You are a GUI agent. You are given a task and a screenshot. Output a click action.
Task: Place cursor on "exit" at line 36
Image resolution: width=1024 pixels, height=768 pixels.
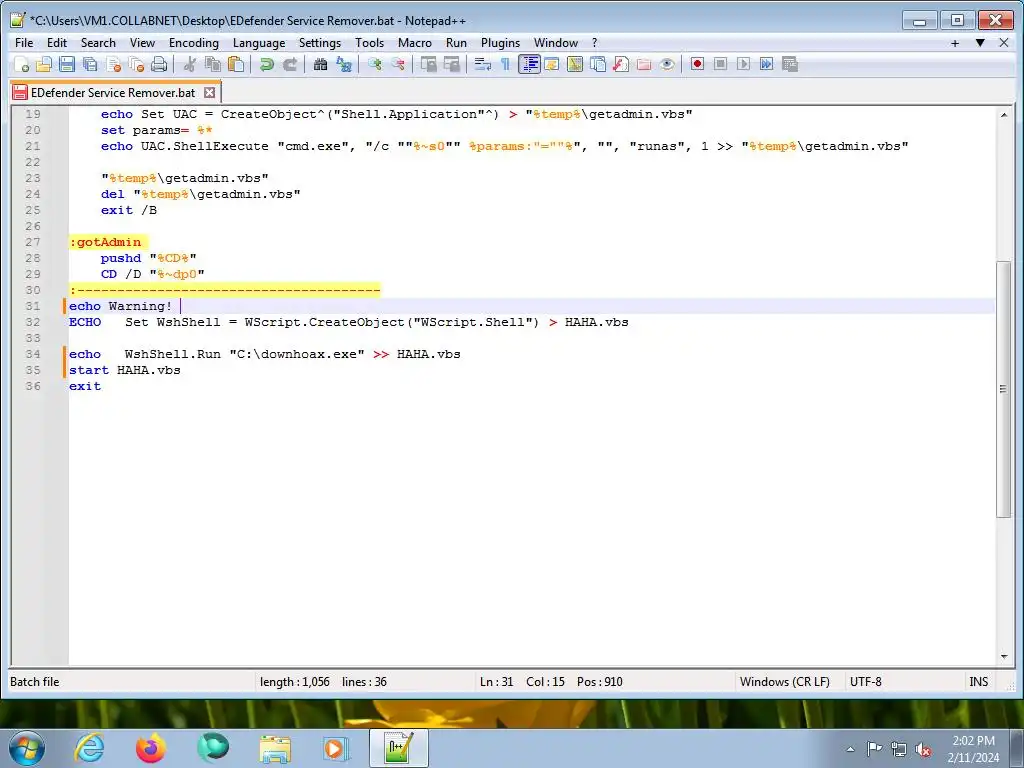coord(85,386)
